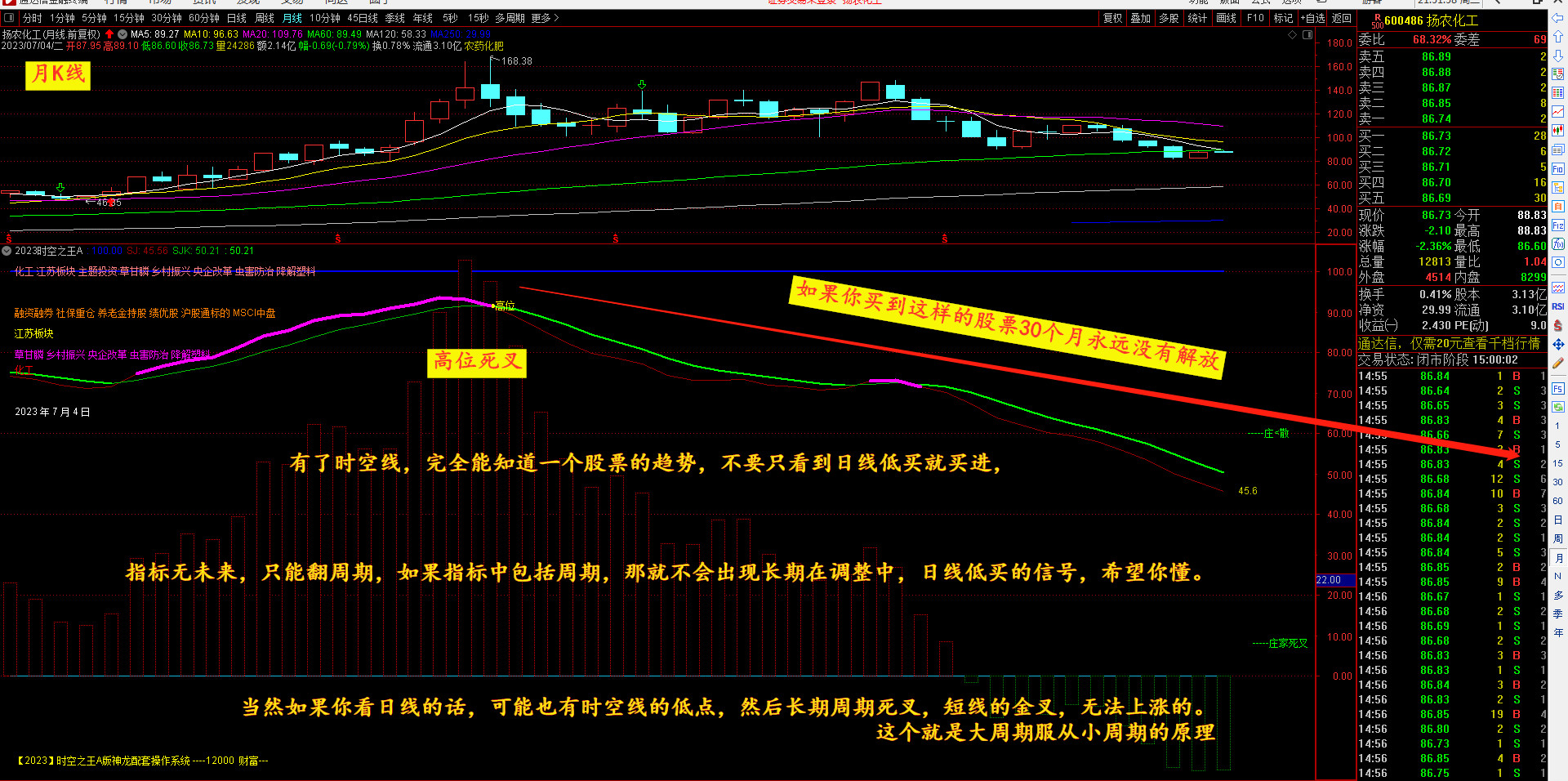
Task: Select 周 weekly period in sidebar
Action: pos(1558,538)
